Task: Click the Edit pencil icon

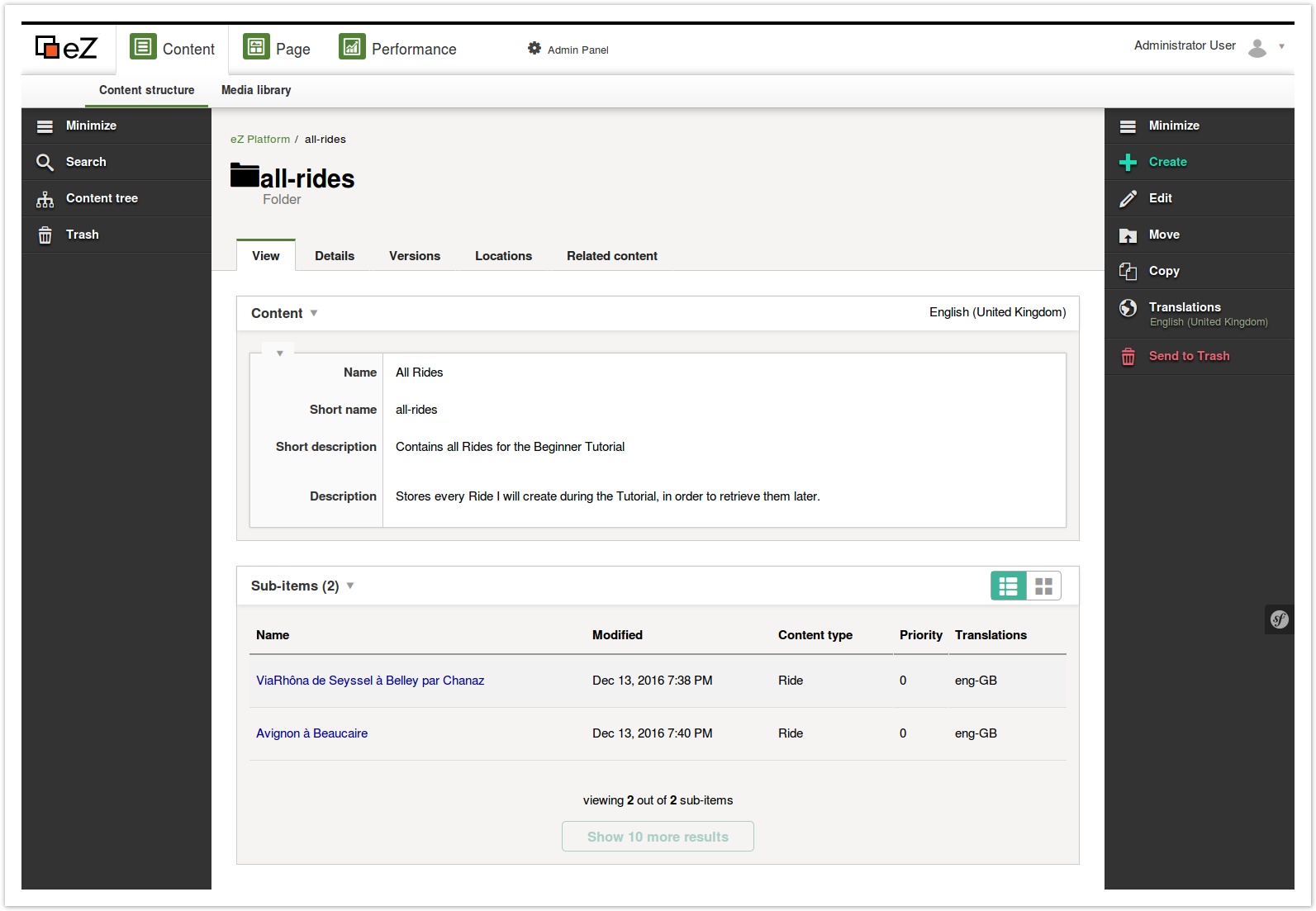Action: coord(1128,199)
